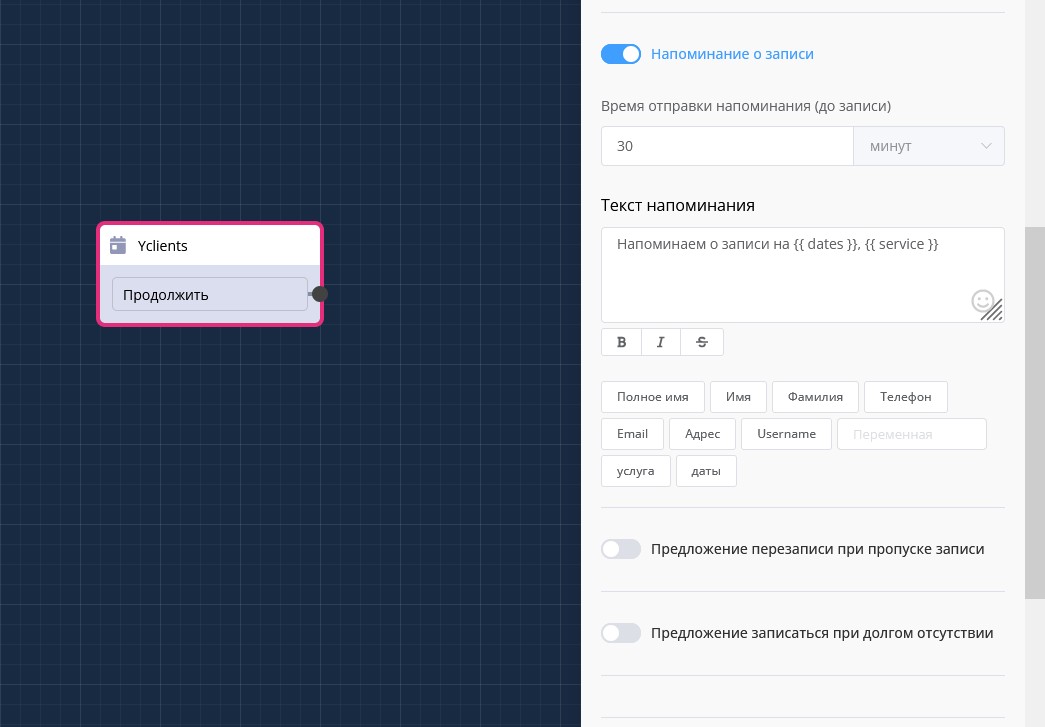Insert the "услуга" variable
The height and width of the screenshot is (727, 1045).
pos(635,471)
